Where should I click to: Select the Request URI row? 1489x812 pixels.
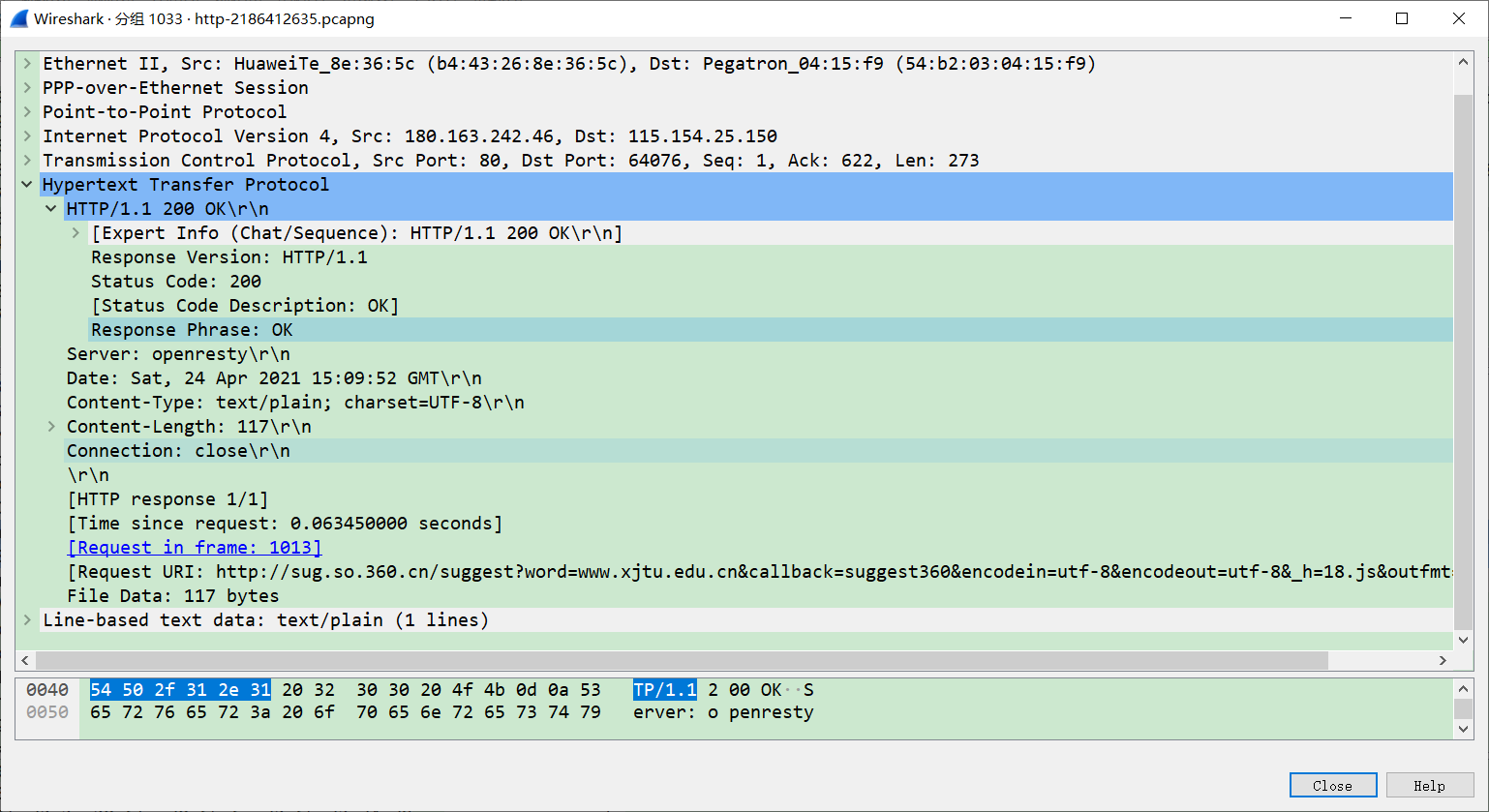[759, 572]
